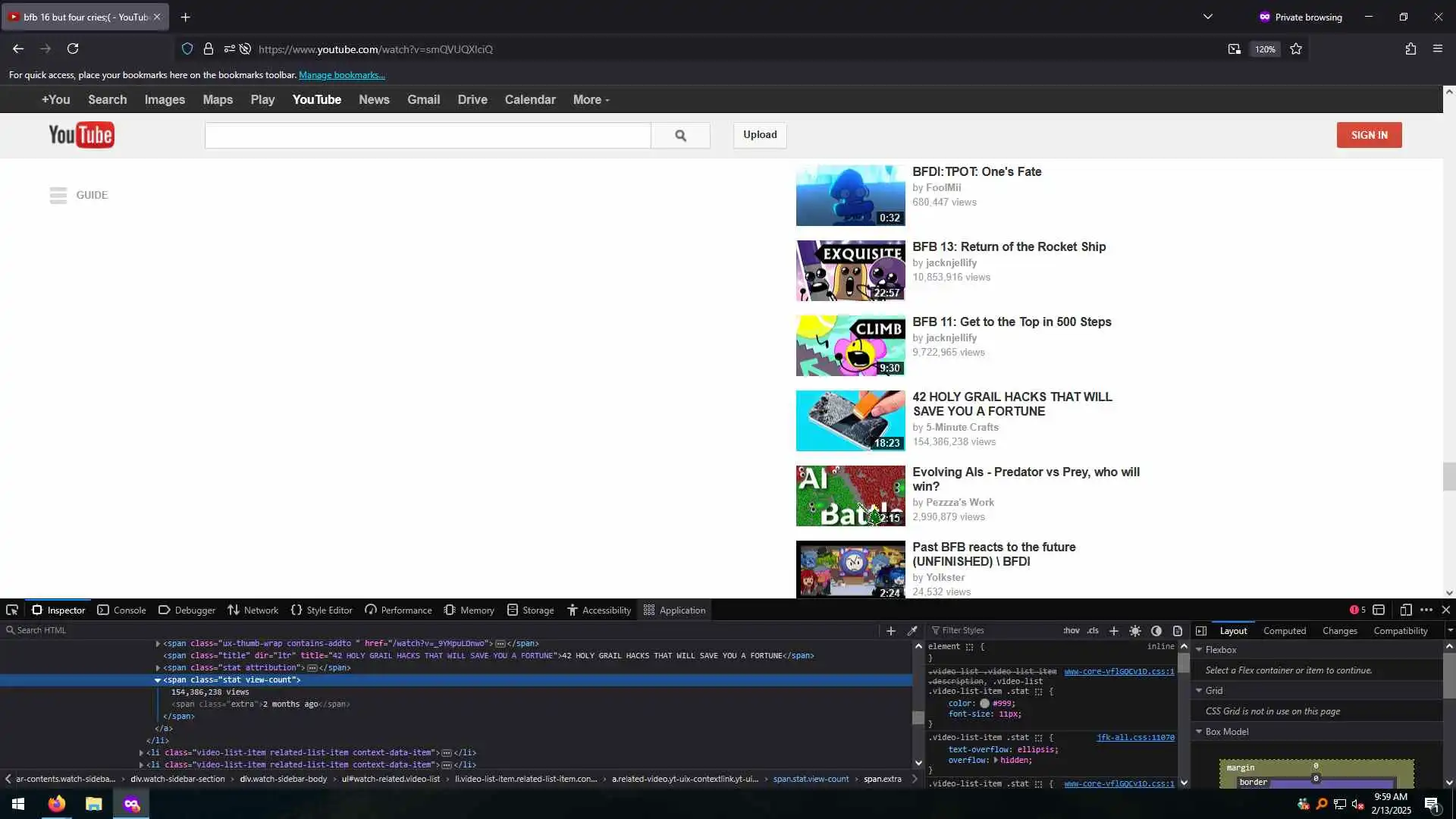This screenshot has width=1456, height=819.
Task: Click the eyedropper color picker icon
Action: 912,630
